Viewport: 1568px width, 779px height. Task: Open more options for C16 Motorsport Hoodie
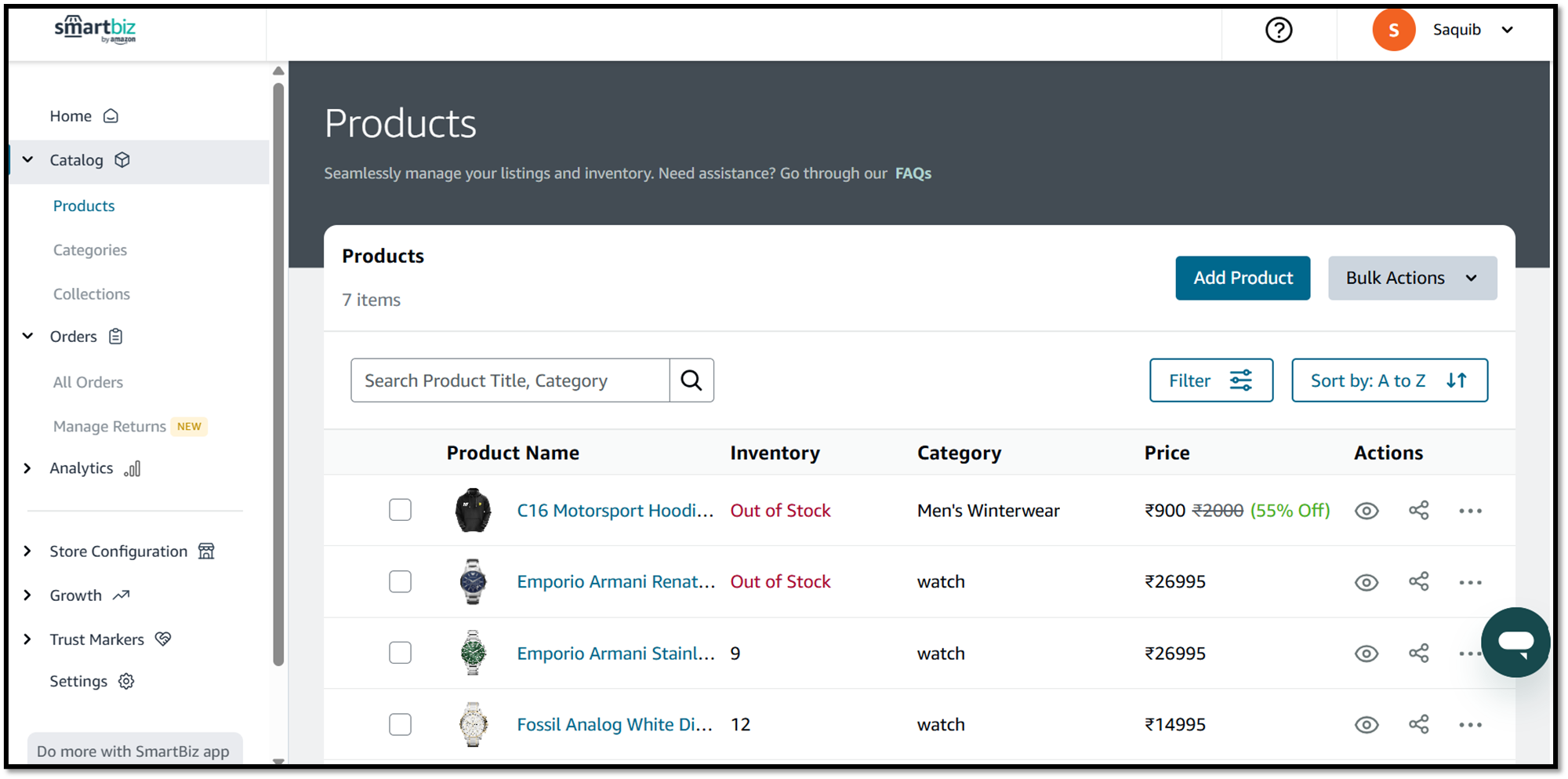pyautogui.click(x=1470, y=511)
